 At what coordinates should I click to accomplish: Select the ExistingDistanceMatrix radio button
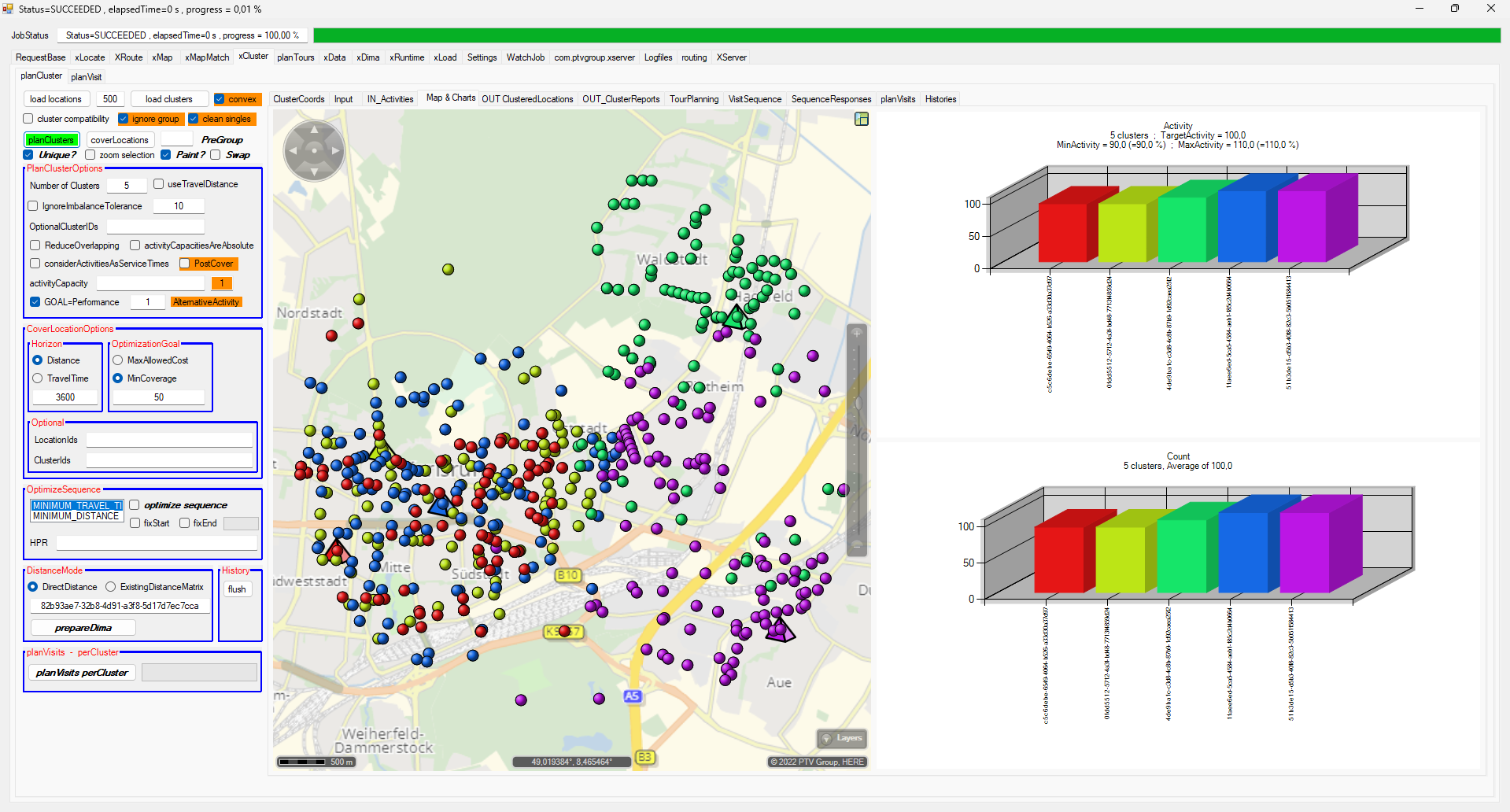[111, 587]
